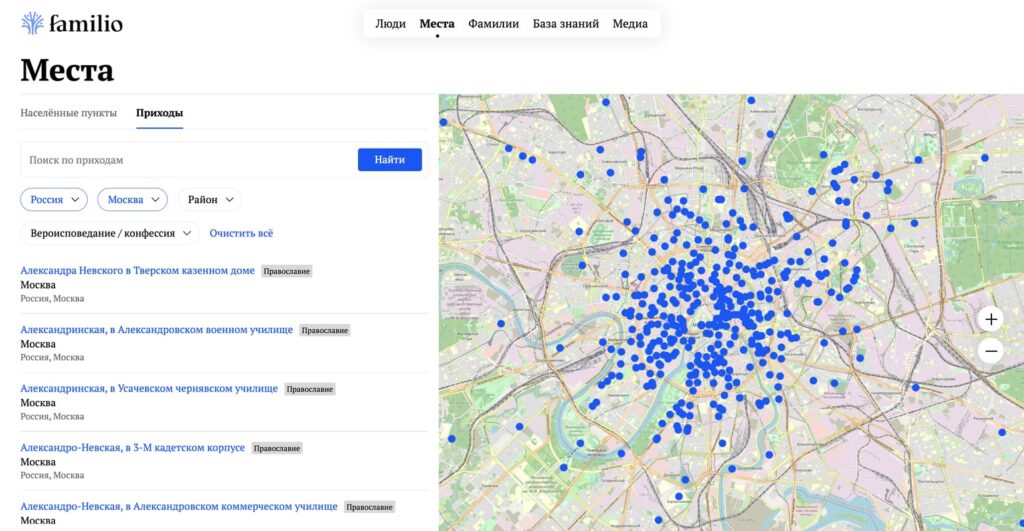Open Александро-Невская, в 3-М кадетском корпусе
Screen dimensions: 1024x531
click(x=133, y=447)
